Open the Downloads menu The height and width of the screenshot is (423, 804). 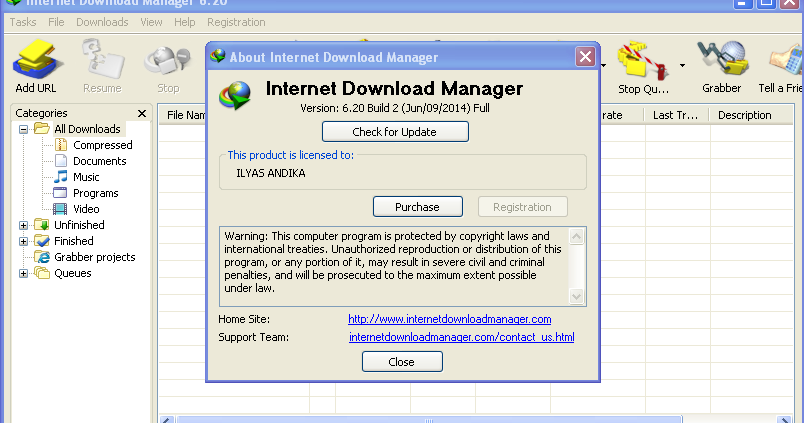tap(102, 22)
